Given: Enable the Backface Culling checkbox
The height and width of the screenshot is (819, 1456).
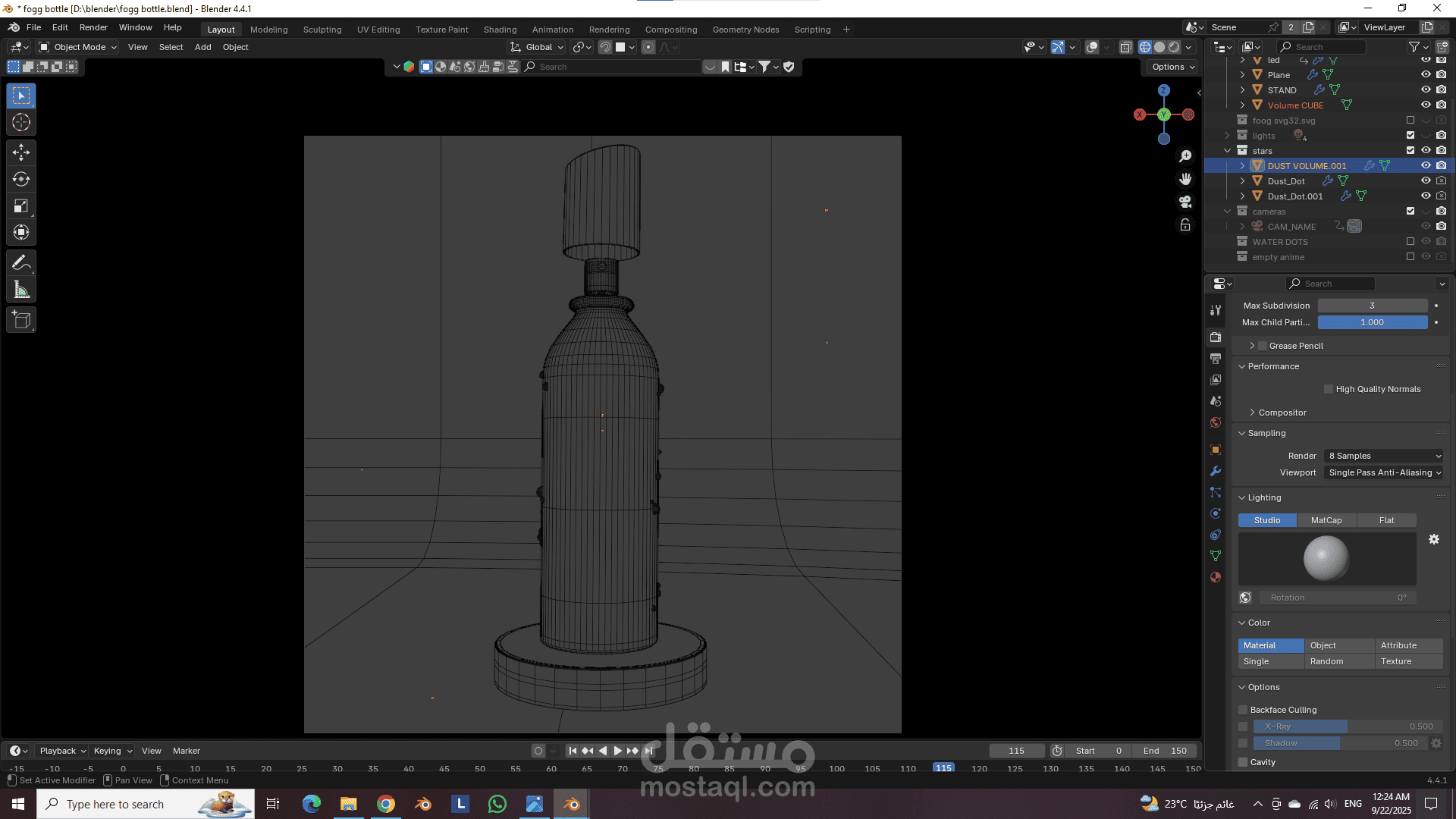Looking at the screenshot, I should pyautogui.click(x=1243, y=710).
